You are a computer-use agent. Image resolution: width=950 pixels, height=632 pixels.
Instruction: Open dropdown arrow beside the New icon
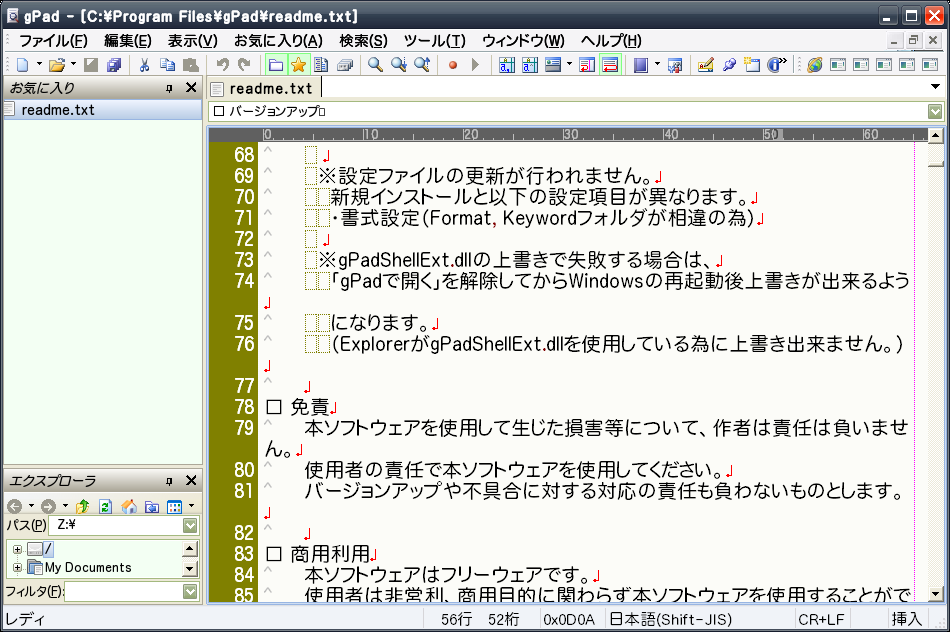(39, 64)
